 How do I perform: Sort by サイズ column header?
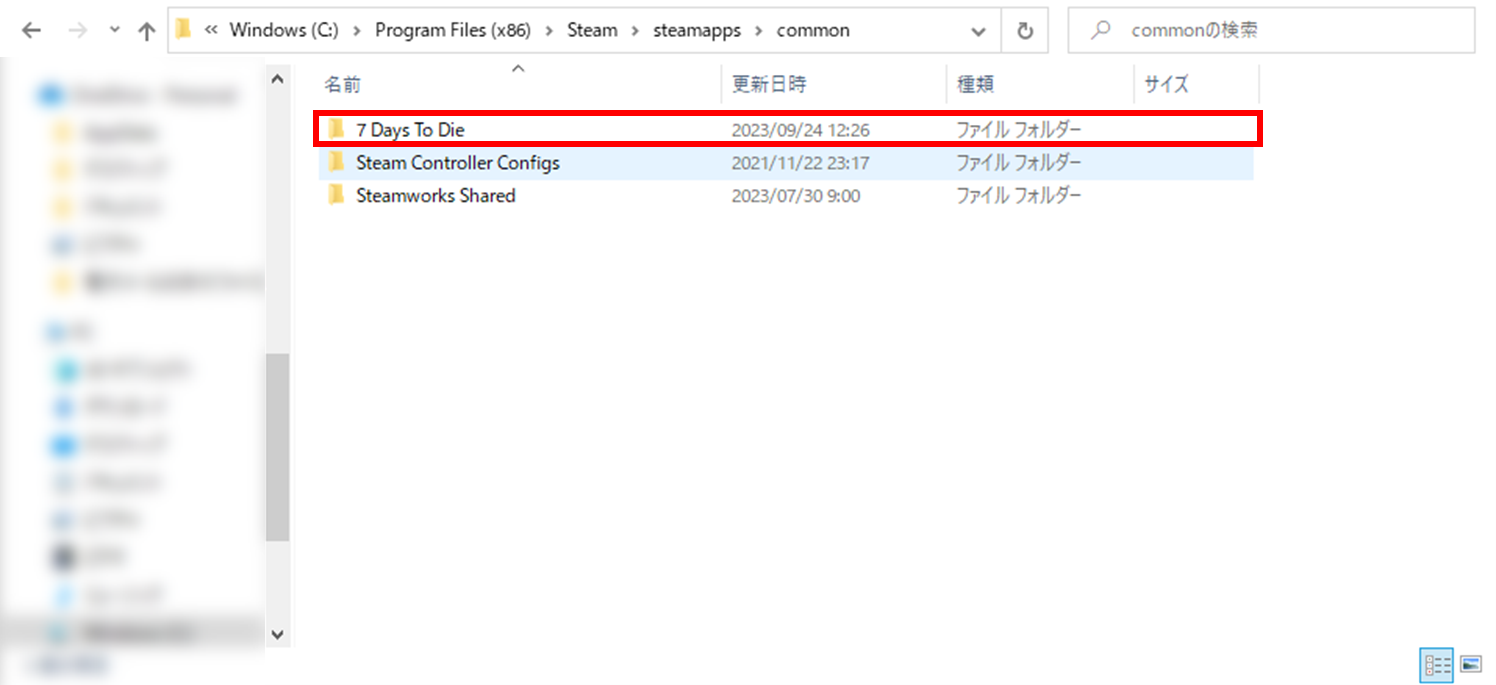[1166, 85]
